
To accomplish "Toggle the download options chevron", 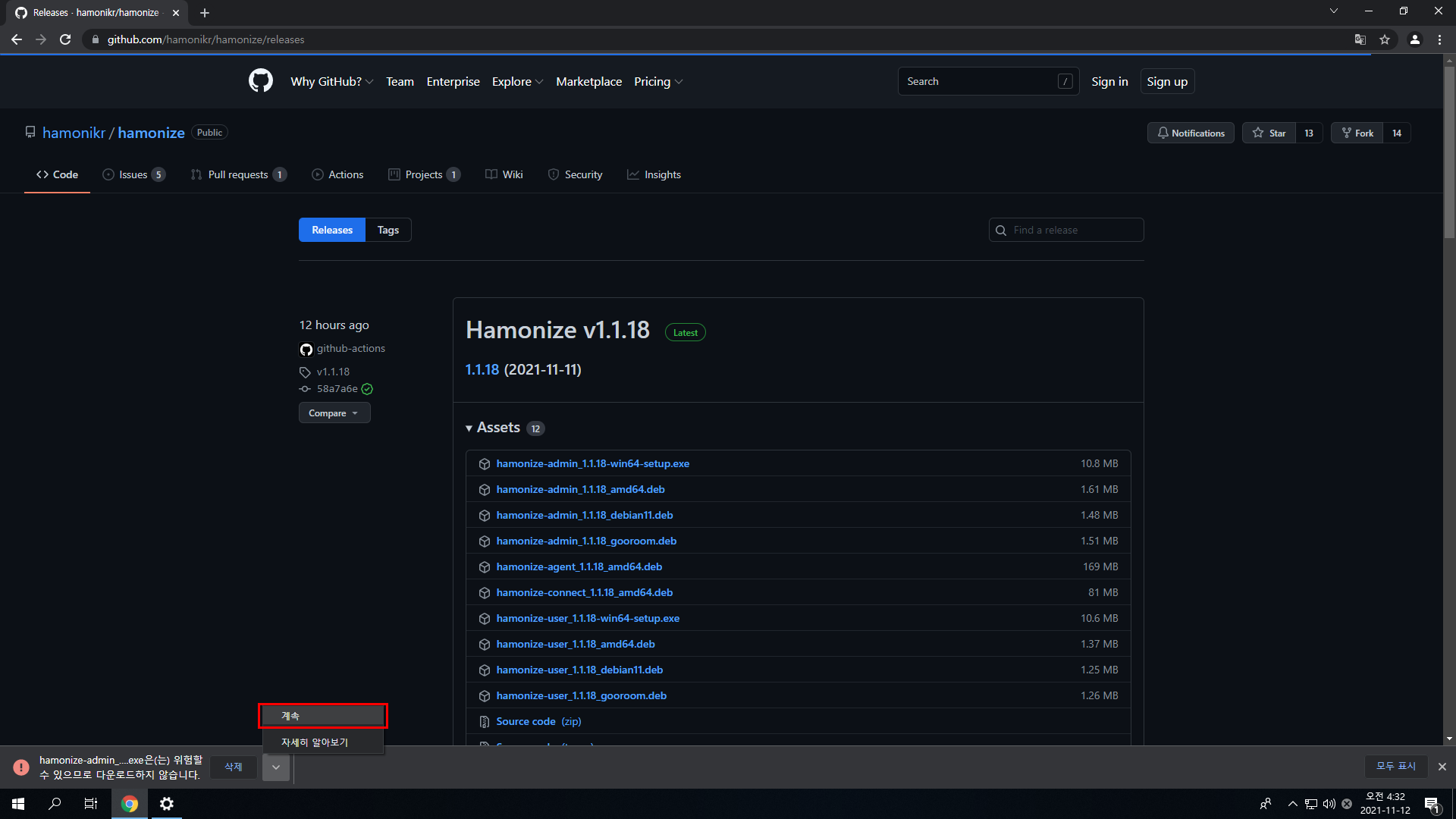I will click(276, 767).
